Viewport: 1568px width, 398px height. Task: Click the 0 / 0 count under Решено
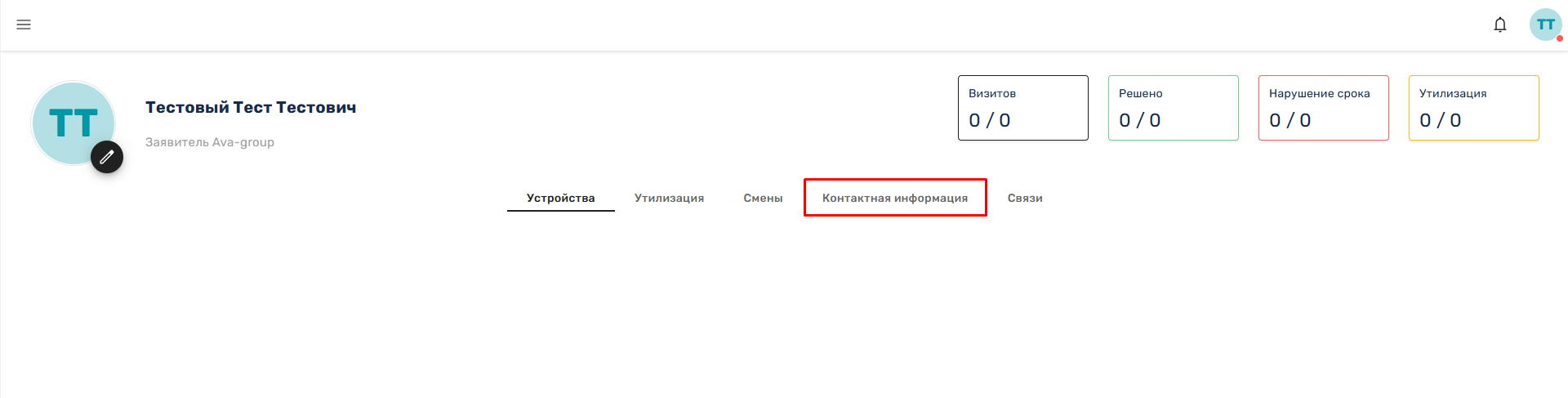[1140, 120]
